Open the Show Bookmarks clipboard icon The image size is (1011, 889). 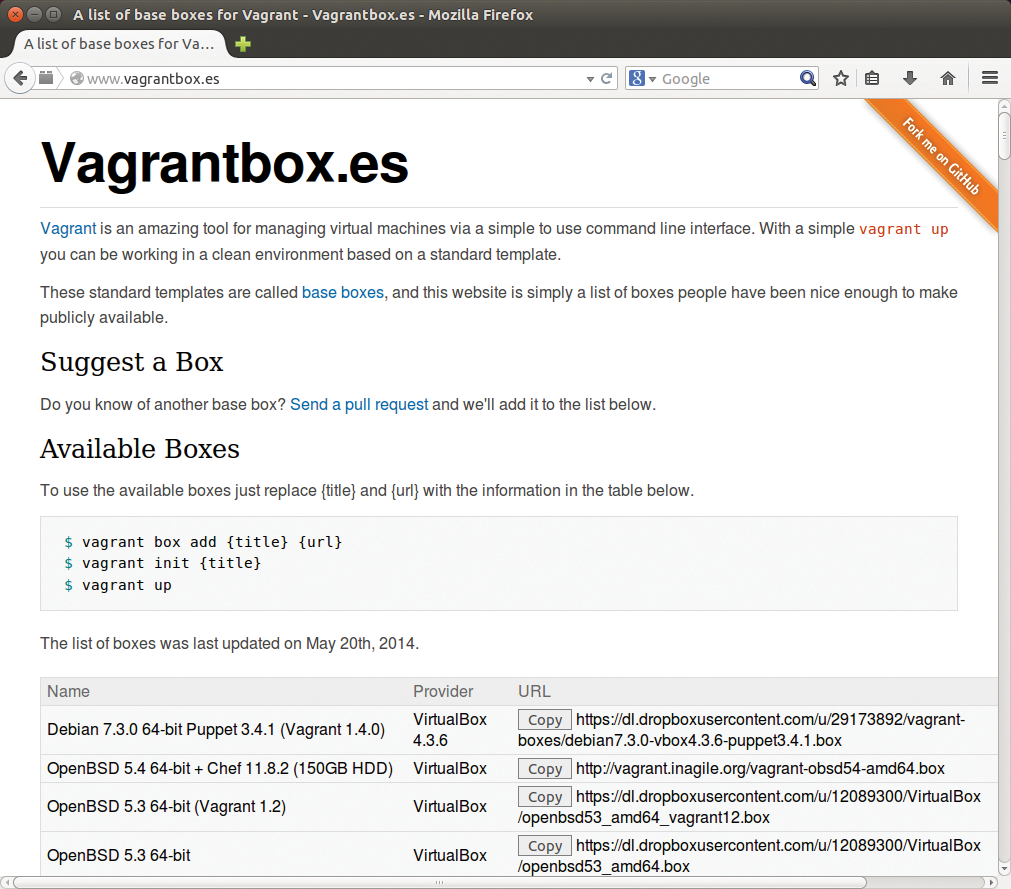click(x=872, y=78)
